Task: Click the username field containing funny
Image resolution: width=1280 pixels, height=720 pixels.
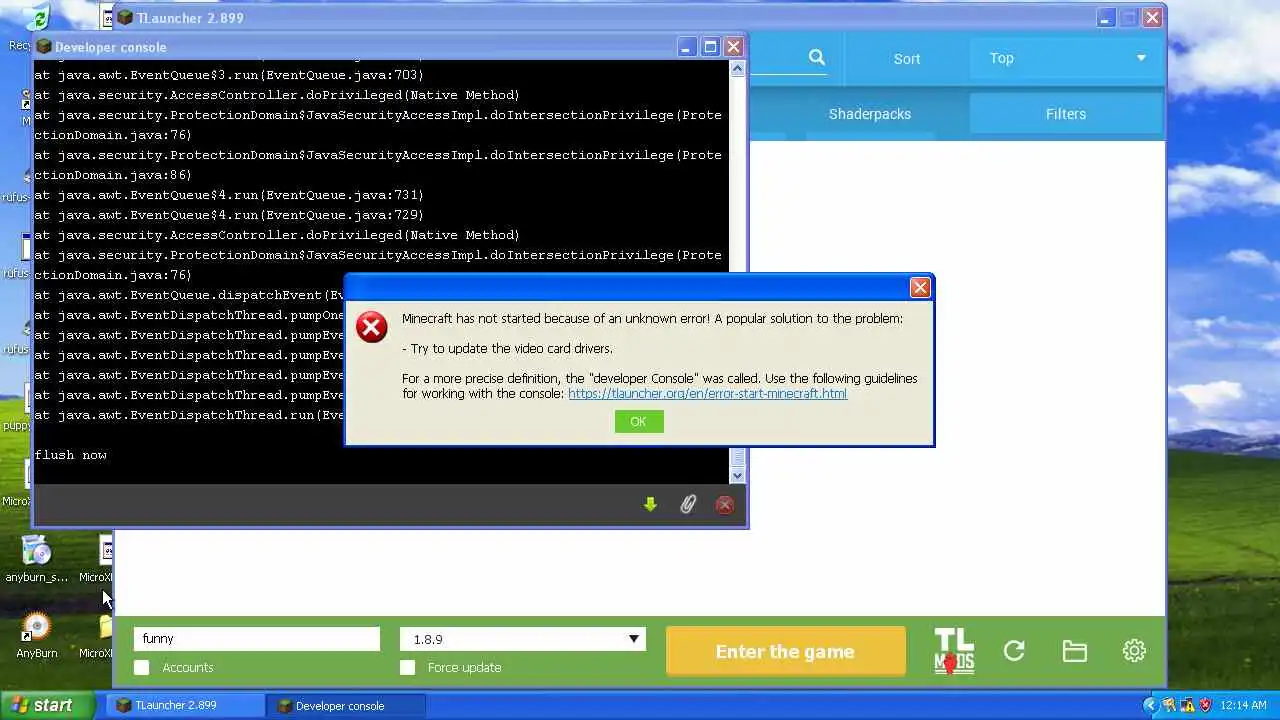Action: click(x=257, y=639)
